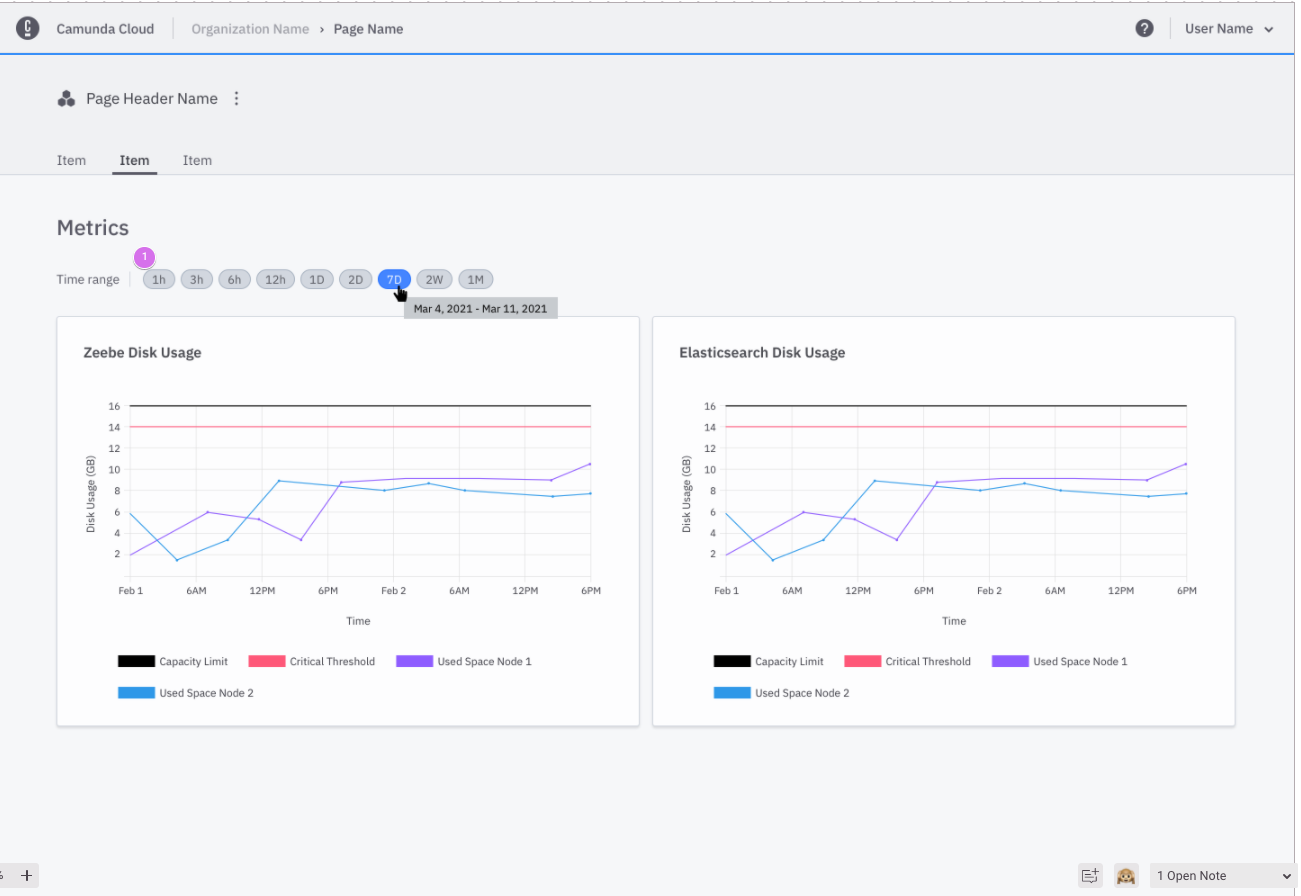Switch to the first Item tab

click(71, 160)
